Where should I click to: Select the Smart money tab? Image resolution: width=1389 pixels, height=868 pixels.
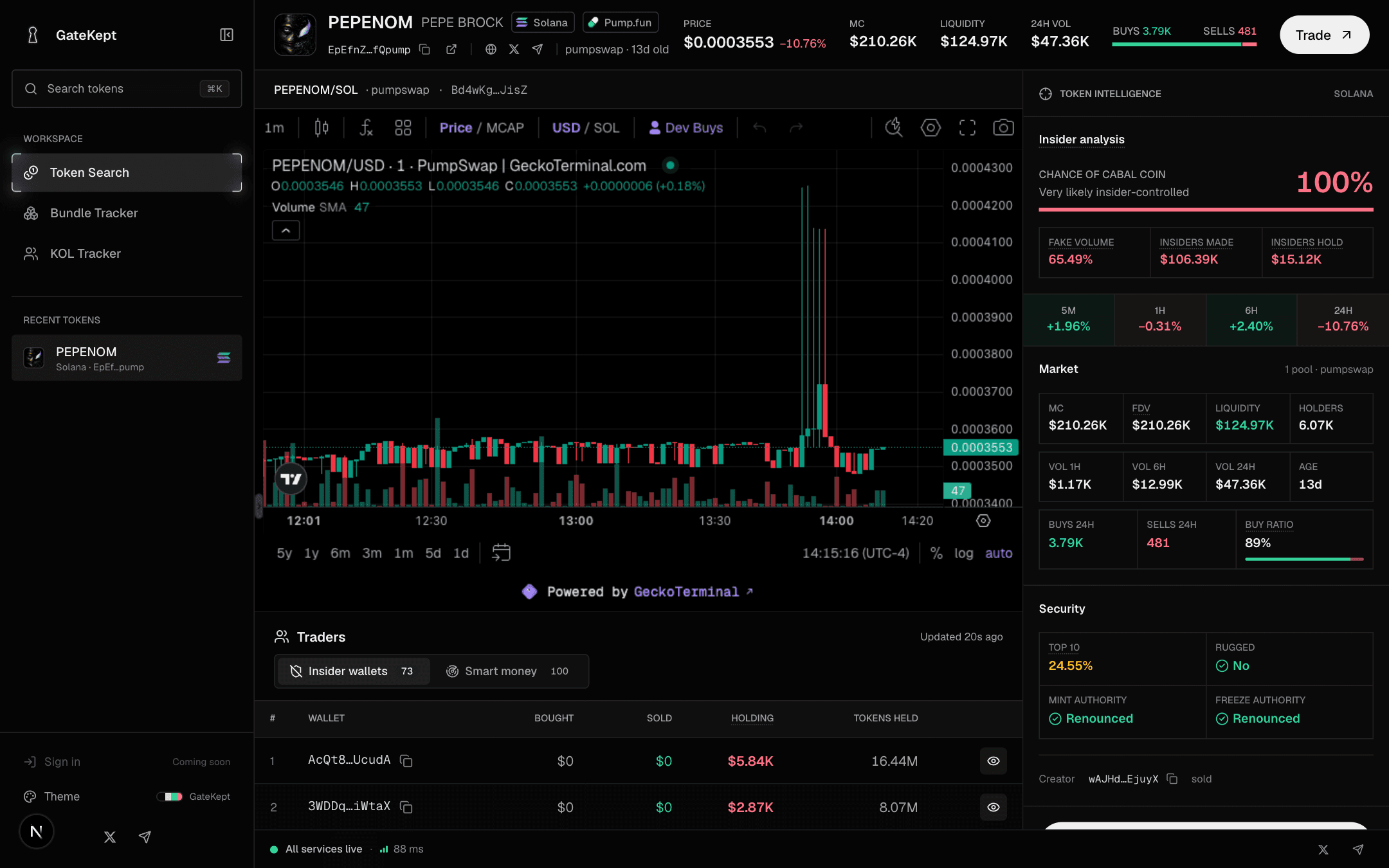(x=508, y=671)
